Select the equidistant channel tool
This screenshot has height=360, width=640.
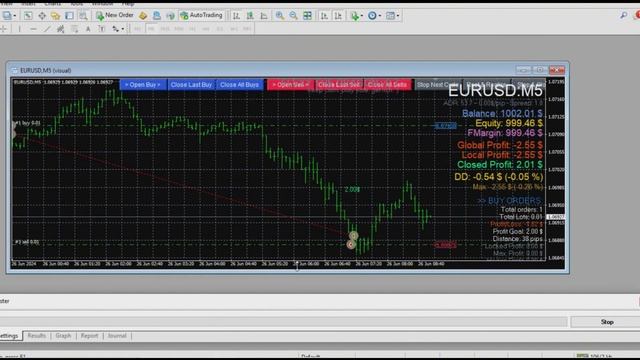click(x=60, y=29)
